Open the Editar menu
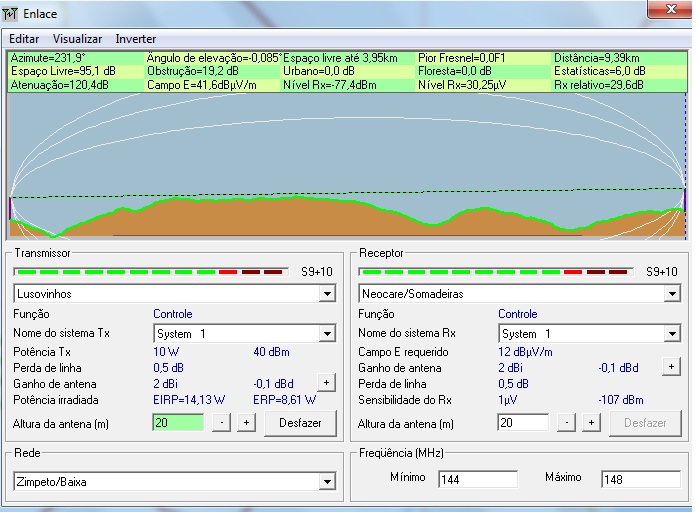This screenshot has height=512, width=696. click(x=24, y=39)
